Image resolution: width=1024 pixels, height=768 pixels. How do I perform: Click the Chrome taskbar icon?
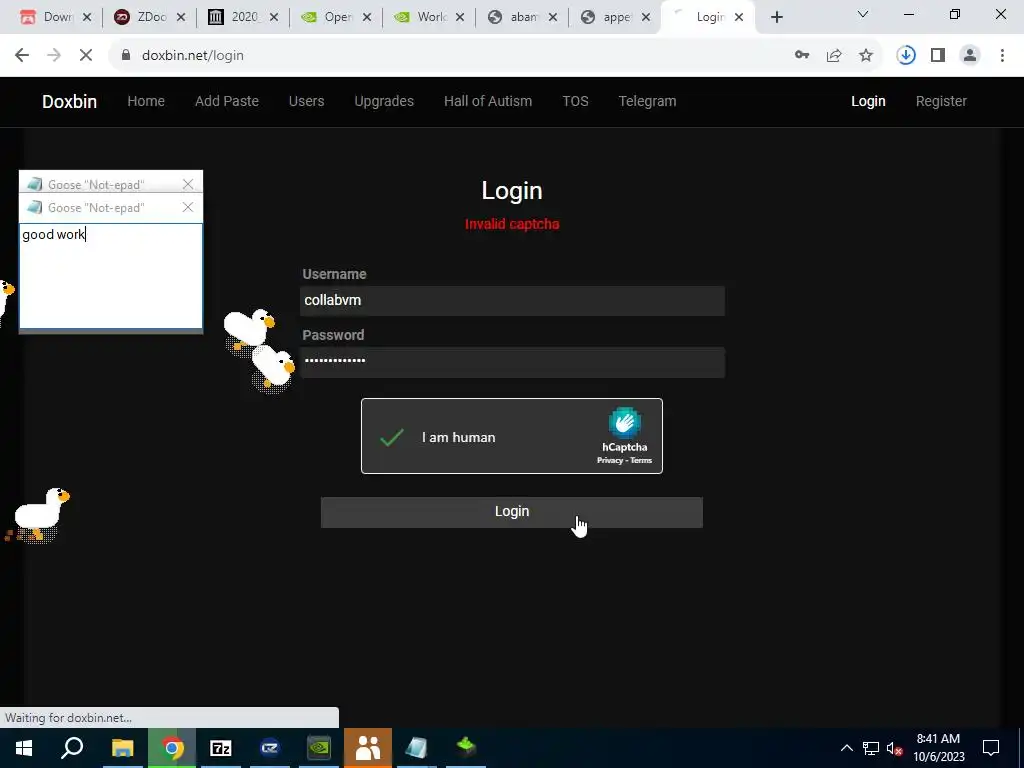coord(172,748)
